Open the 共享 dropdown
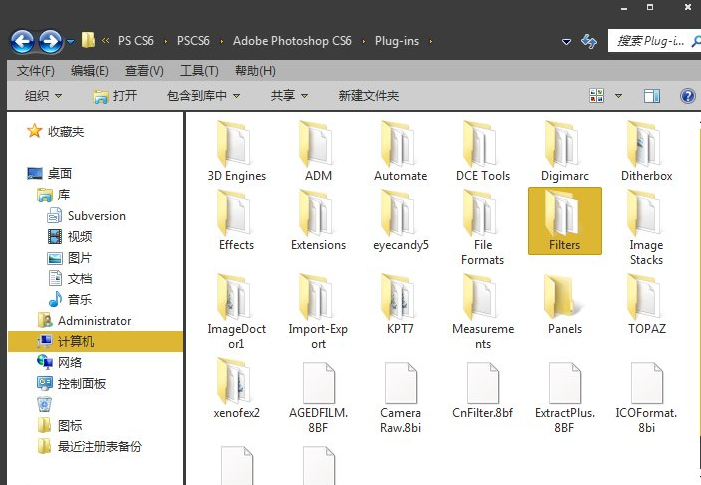The width and height of the screenshot is (701, 485). [x=289, y=96]
